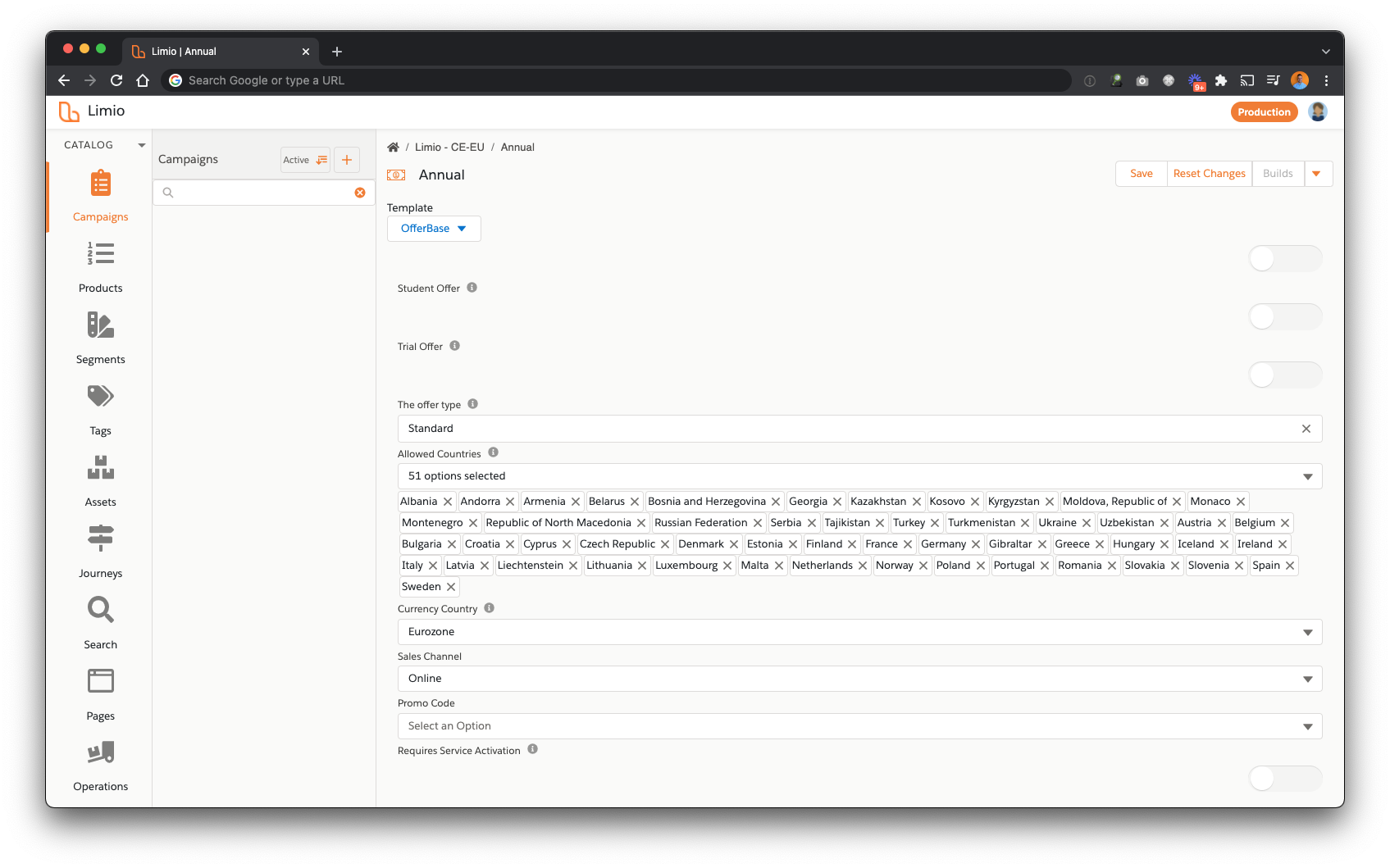This screenshot has height=868, width=1390.
Task: Open the Assets section
Action: [100, 481]
